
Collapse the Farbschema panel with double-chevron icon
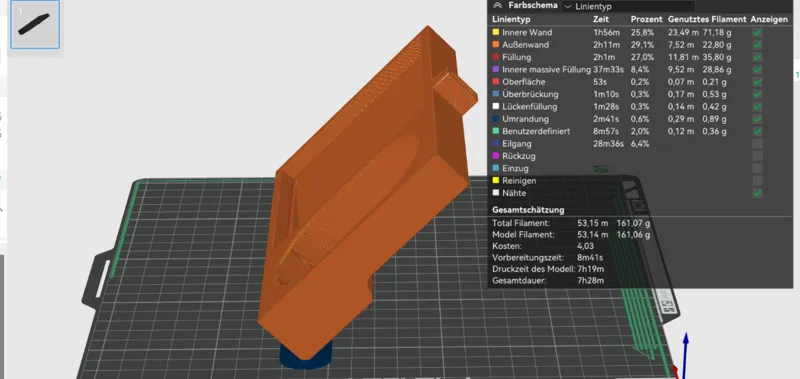pyautogui.click(x=498, y=6)
